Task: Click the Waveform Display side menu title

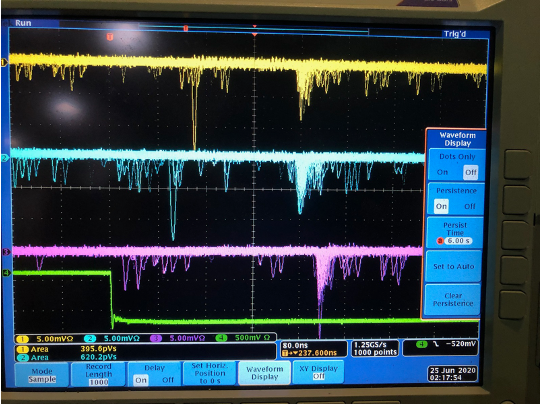Action: (x=457, y=139)
